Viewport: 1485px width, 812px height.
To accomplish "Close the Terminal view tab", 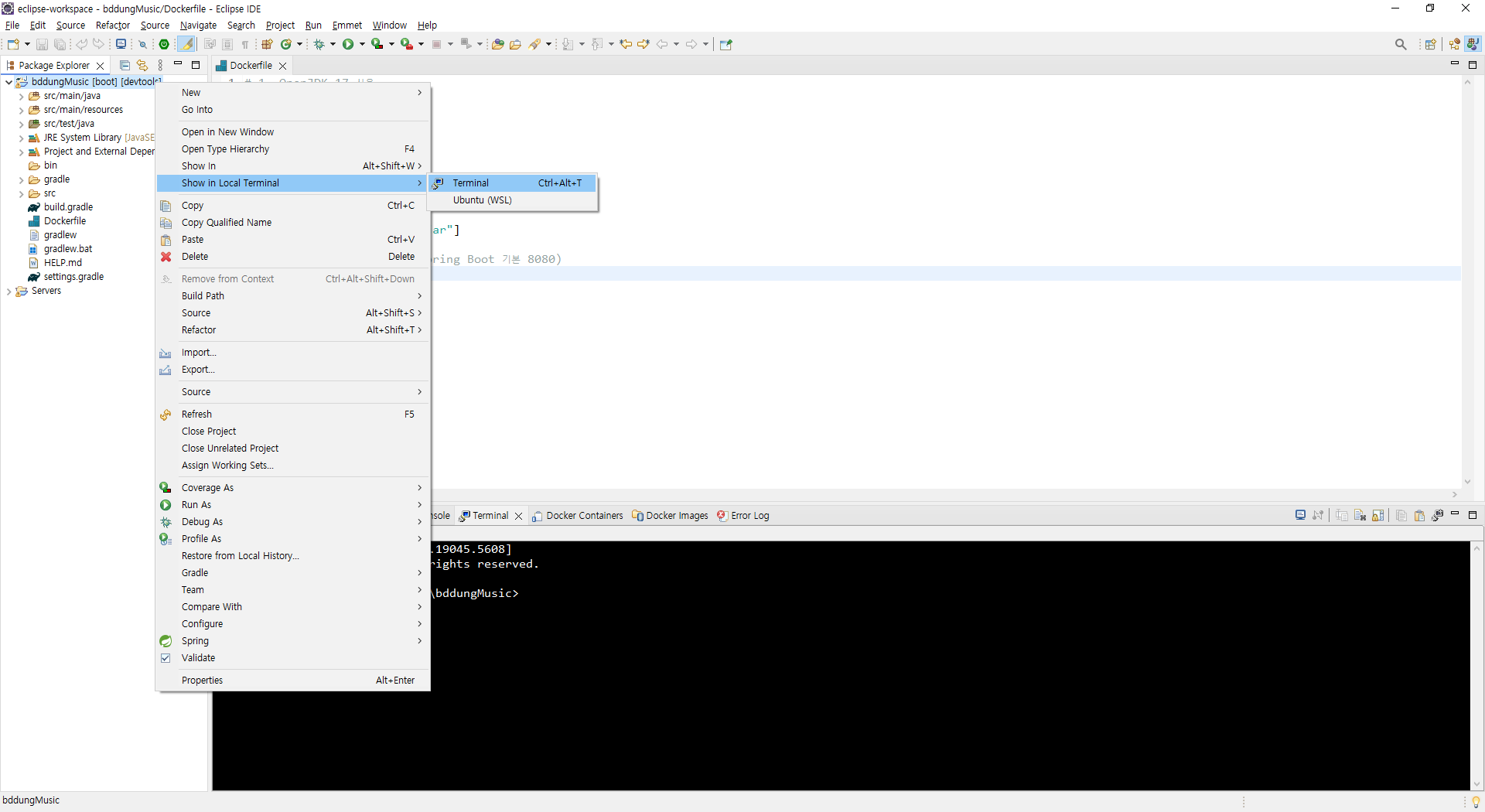I will click(518, 516).
